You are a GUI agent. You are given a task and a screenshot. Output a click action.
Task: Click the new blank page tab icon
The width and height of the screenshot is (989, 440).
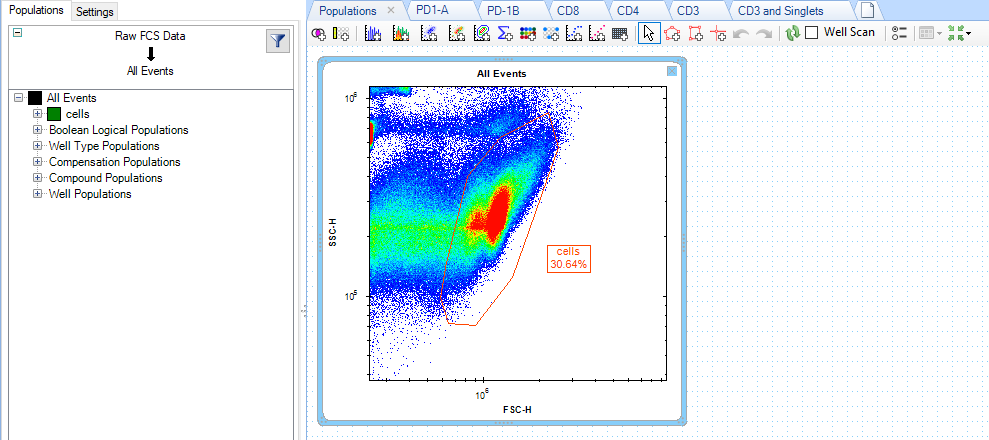[x=868, y=11]
